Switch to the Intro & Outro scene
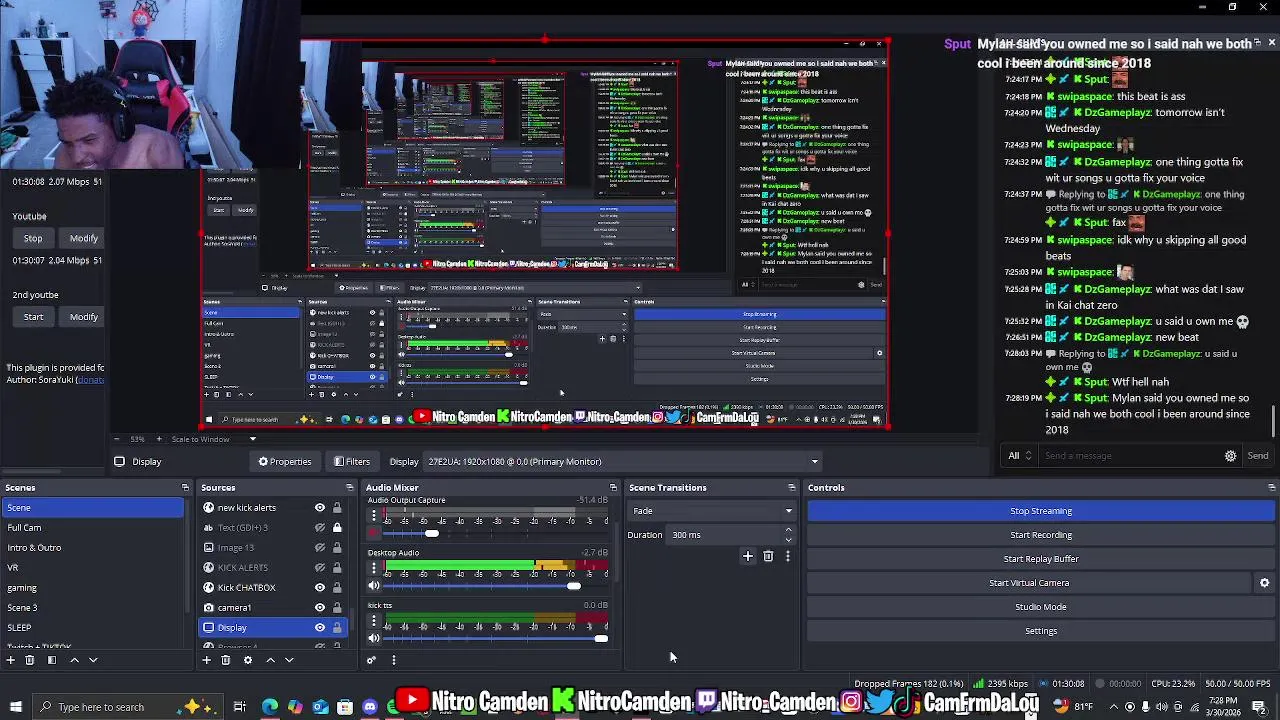This screenshot has height=720, width=1280. pos(92,548)
